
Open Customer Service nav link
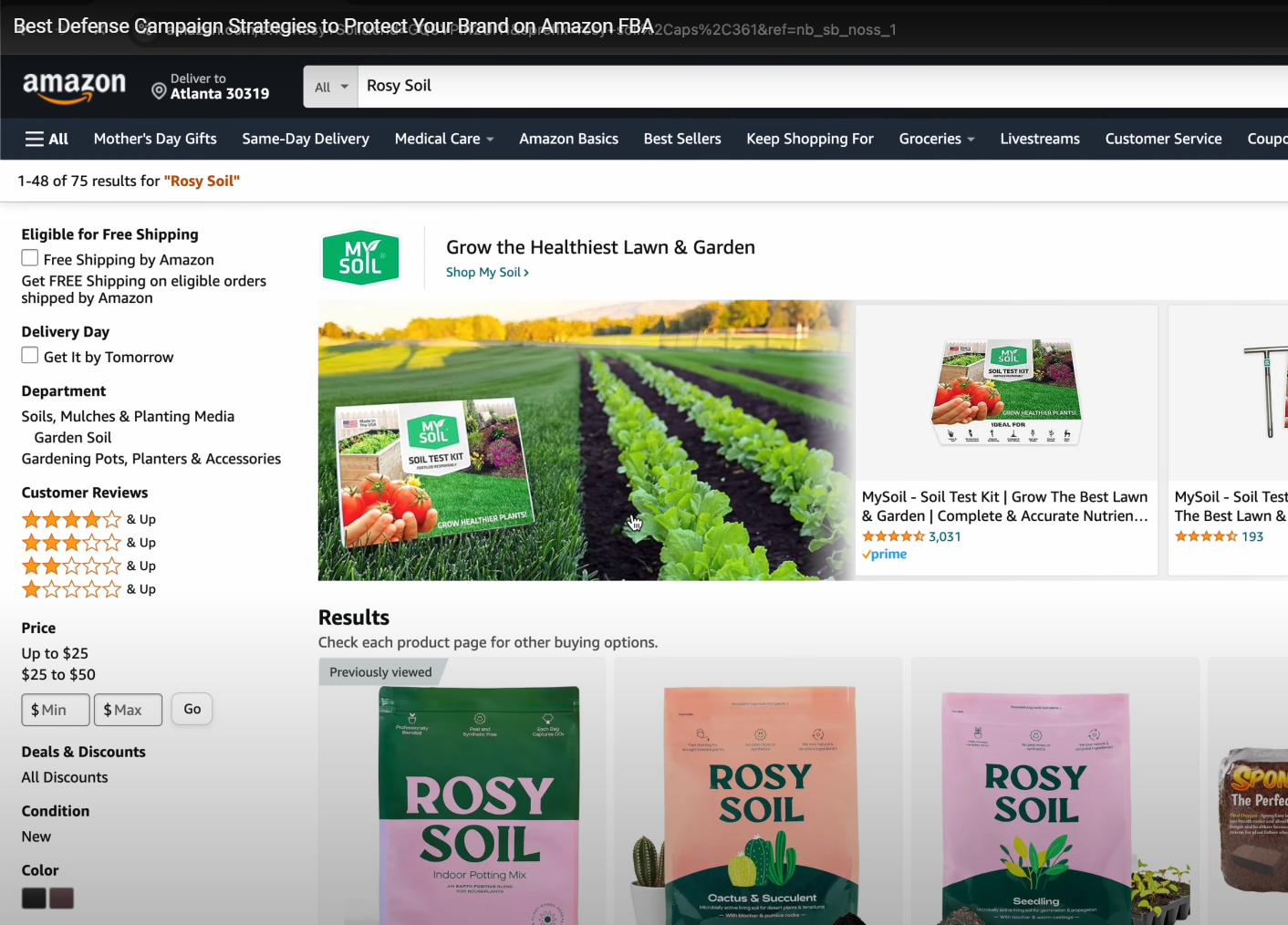point(1163,139)
